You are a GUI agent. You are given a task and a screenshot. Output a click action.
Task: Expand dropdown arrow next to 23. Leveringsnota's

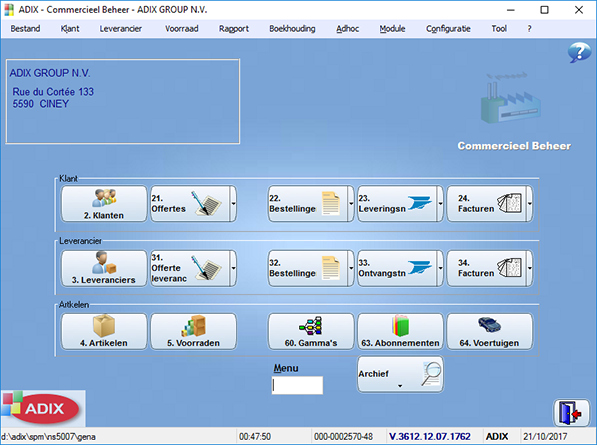tap(440, 204)
